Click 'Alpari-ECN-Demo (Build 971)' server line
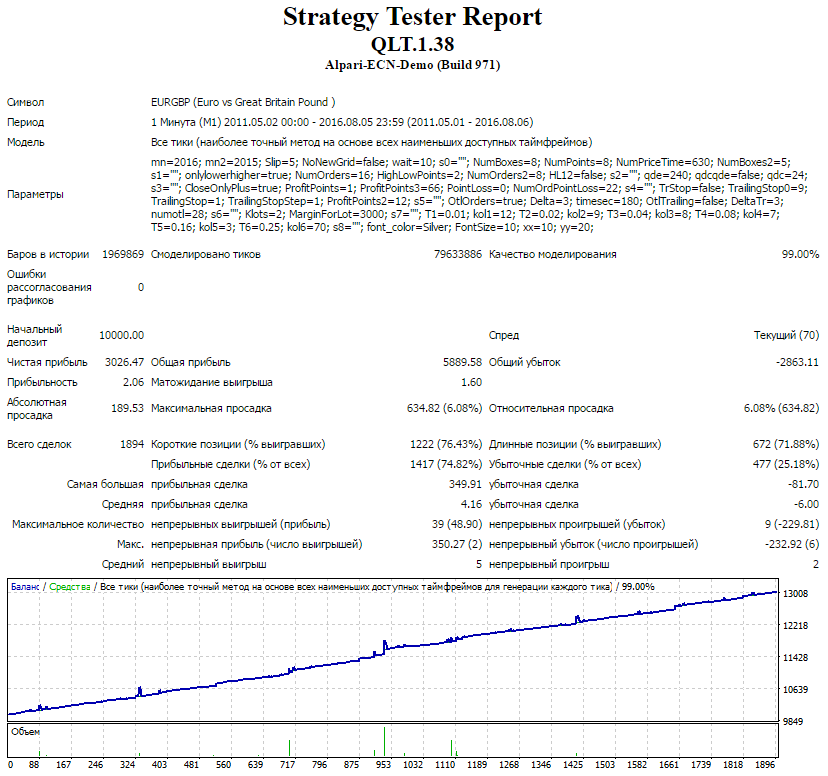This screenshot has width=828, height=776. point(412,65)
